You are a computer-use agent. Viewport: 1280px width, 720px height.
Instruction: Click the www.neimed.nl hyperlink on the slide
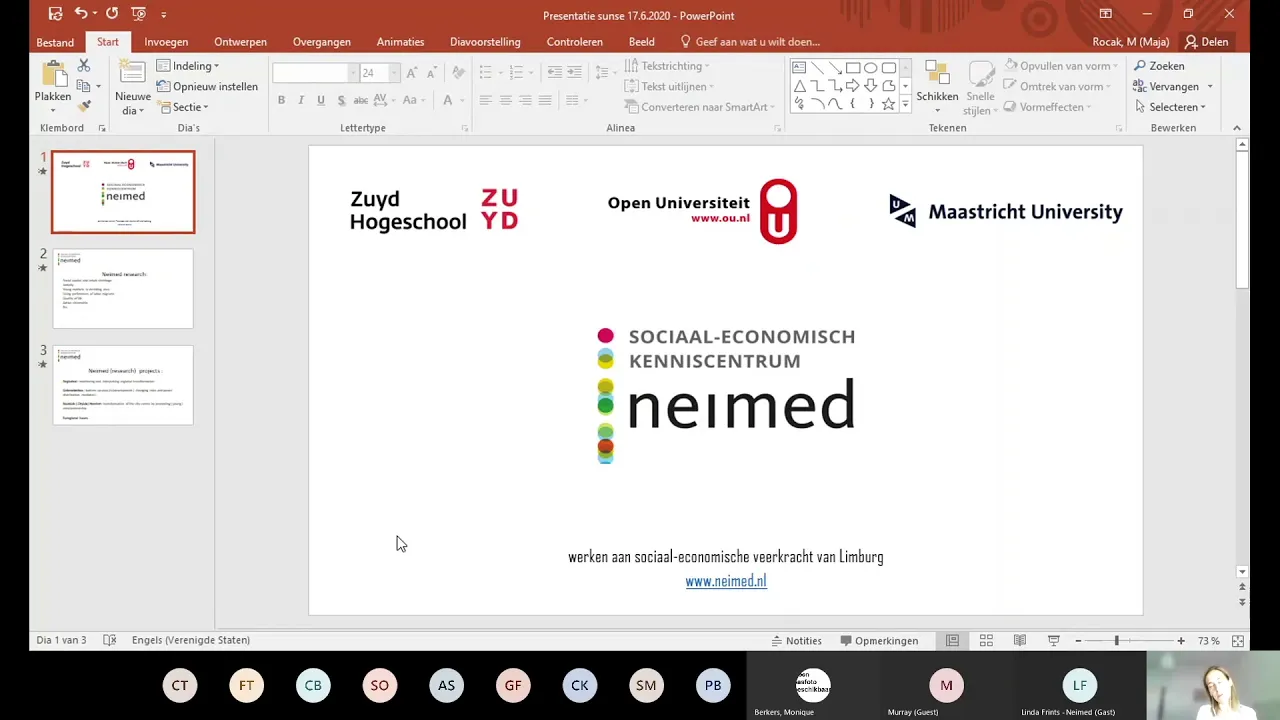[726, 581]
